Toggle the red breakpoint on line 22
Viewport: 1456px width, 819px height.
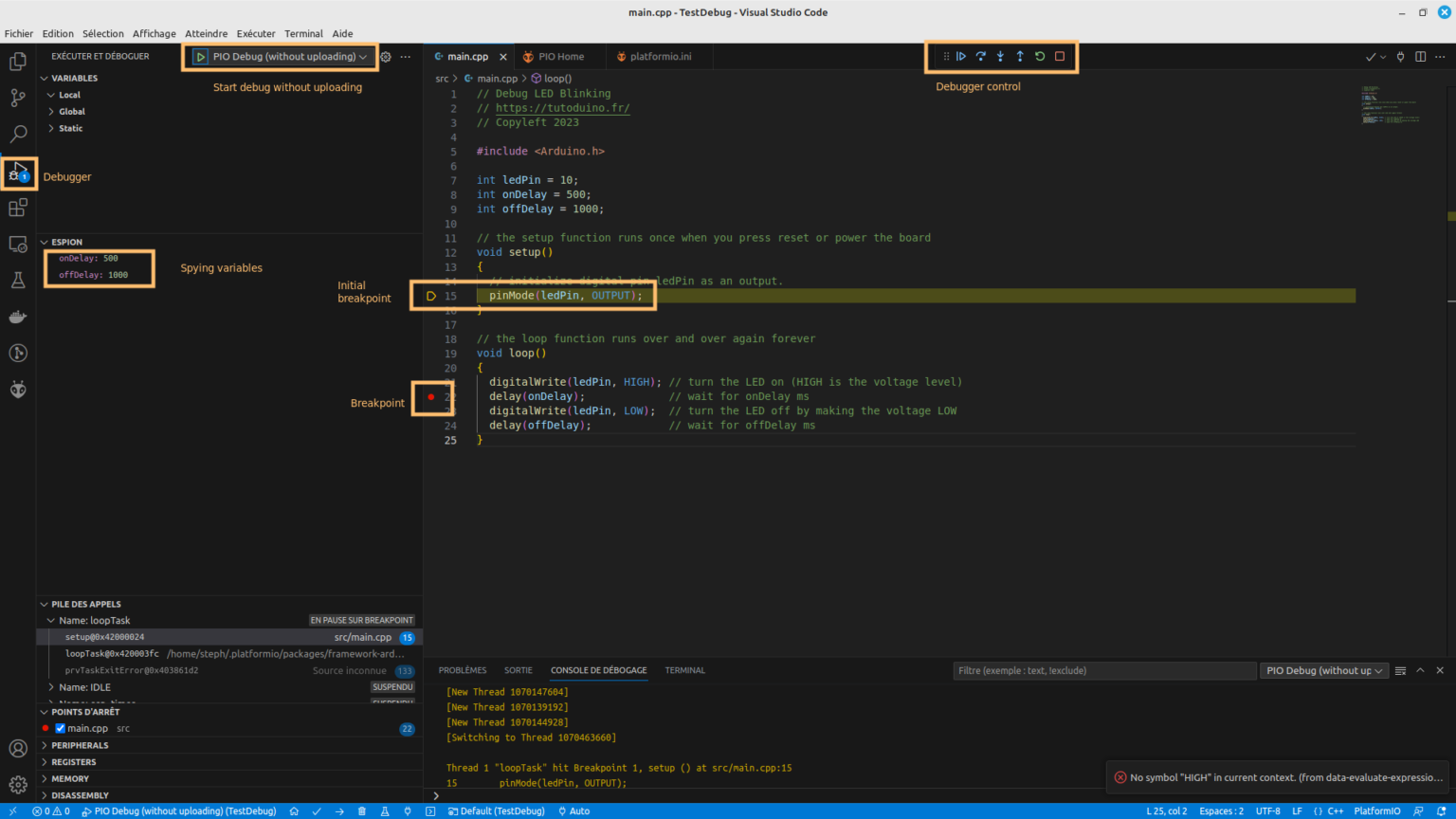[x=431, y=397]
